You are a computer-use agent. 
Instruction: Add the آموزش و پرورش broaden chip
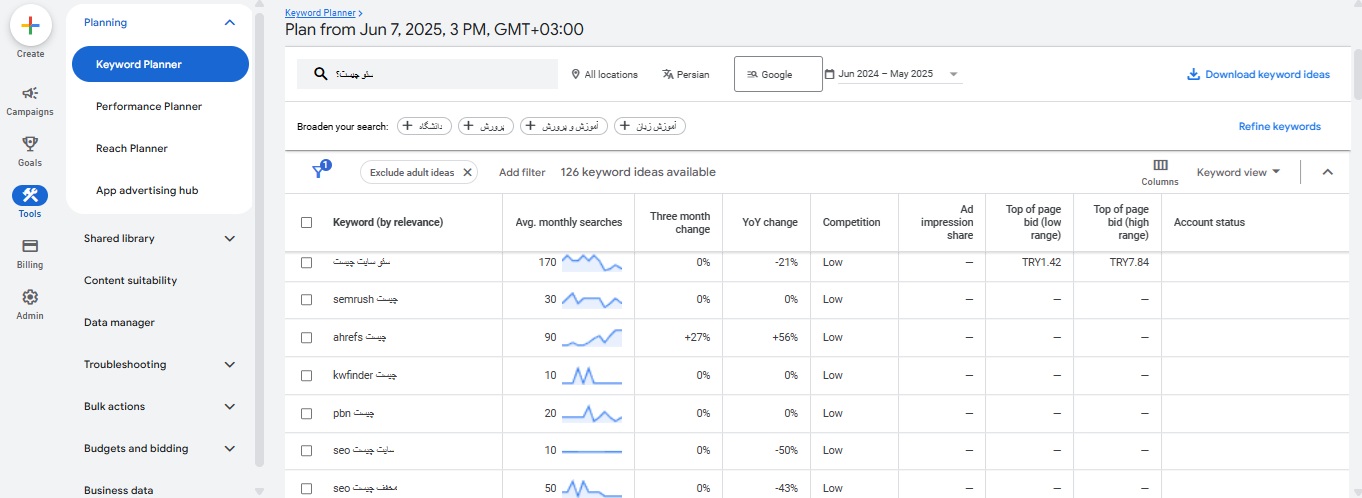[564, 126]
